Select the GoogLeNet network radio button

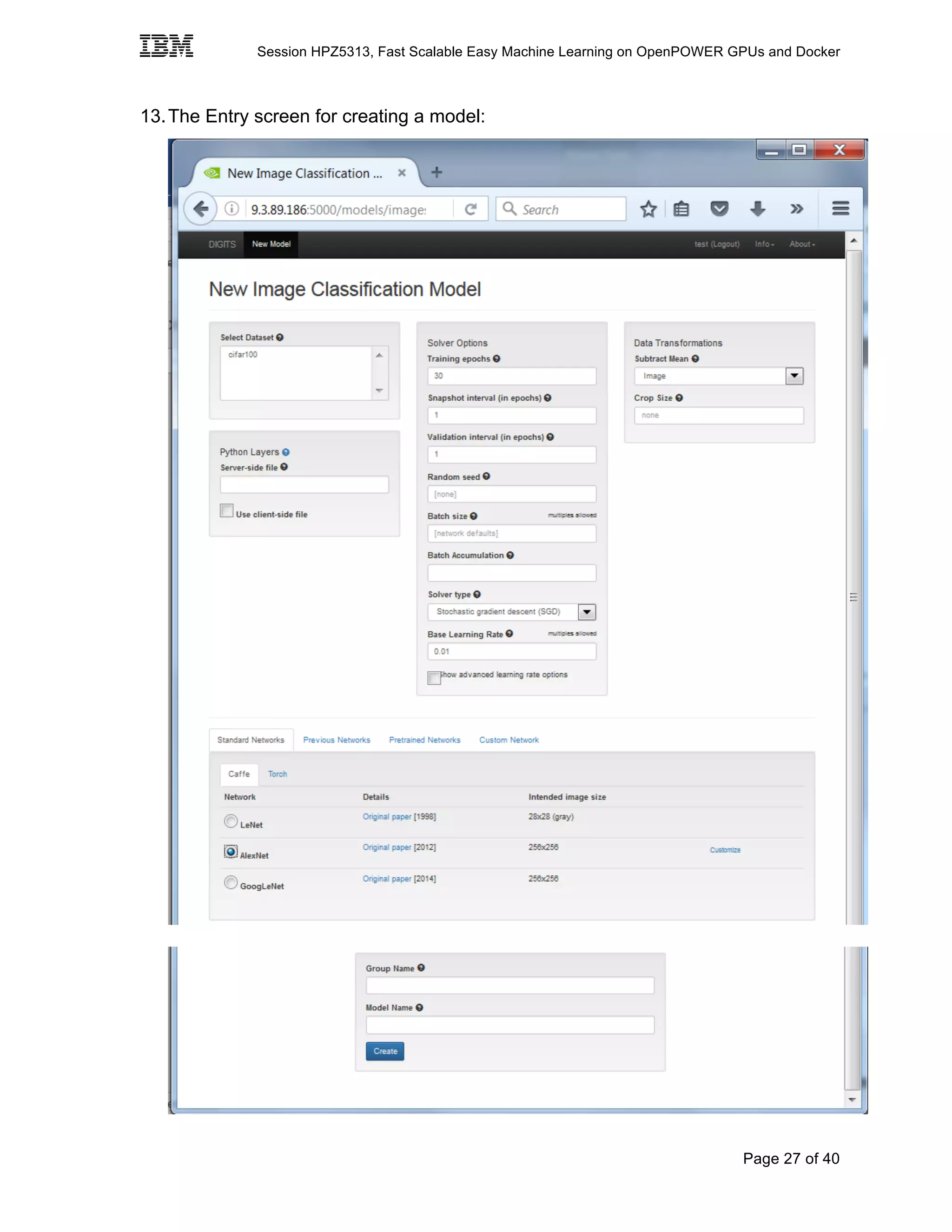click(x=231, y=881)
